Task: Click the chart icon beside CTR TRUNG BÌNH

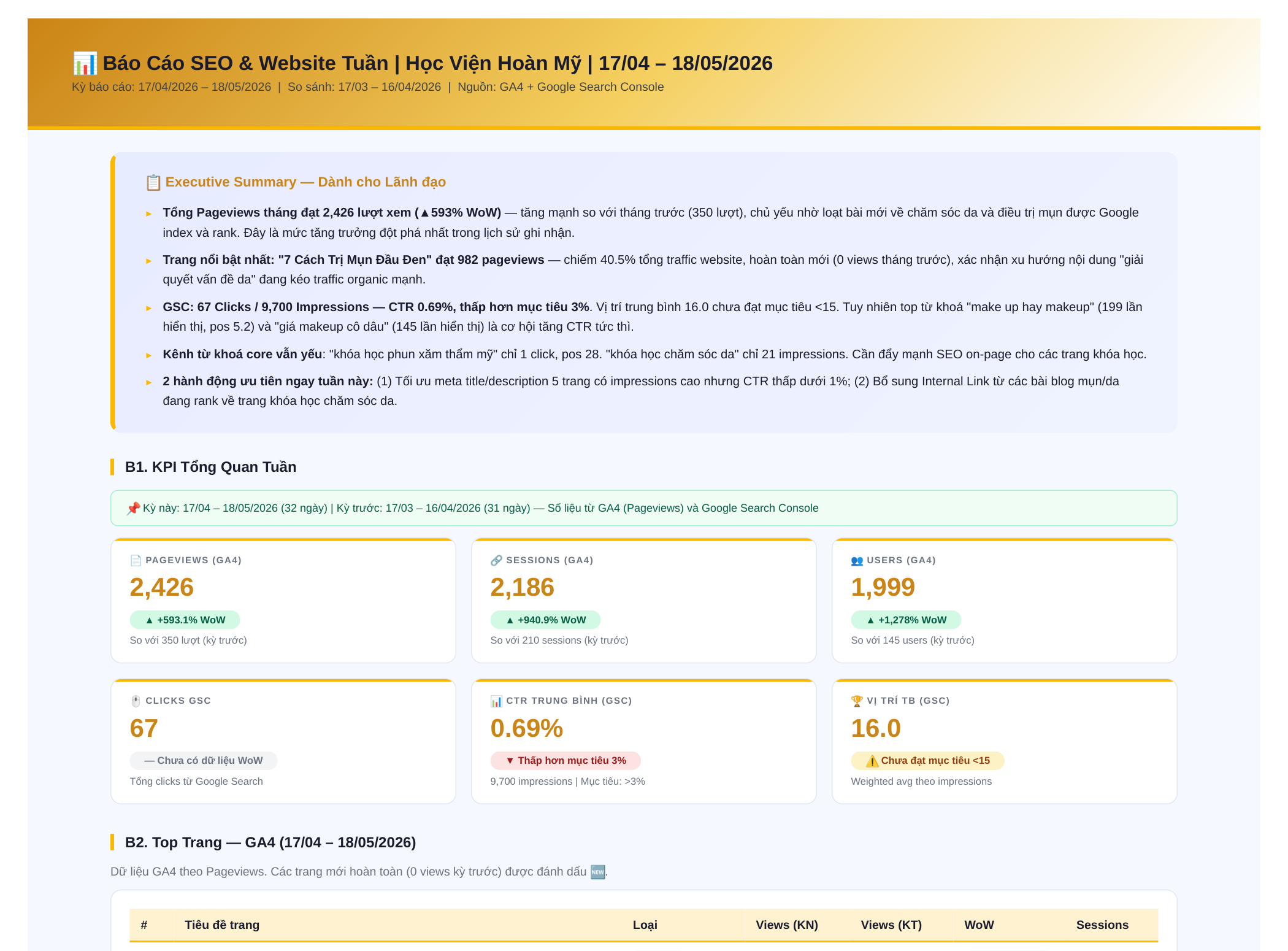Action: coord(496,701)
